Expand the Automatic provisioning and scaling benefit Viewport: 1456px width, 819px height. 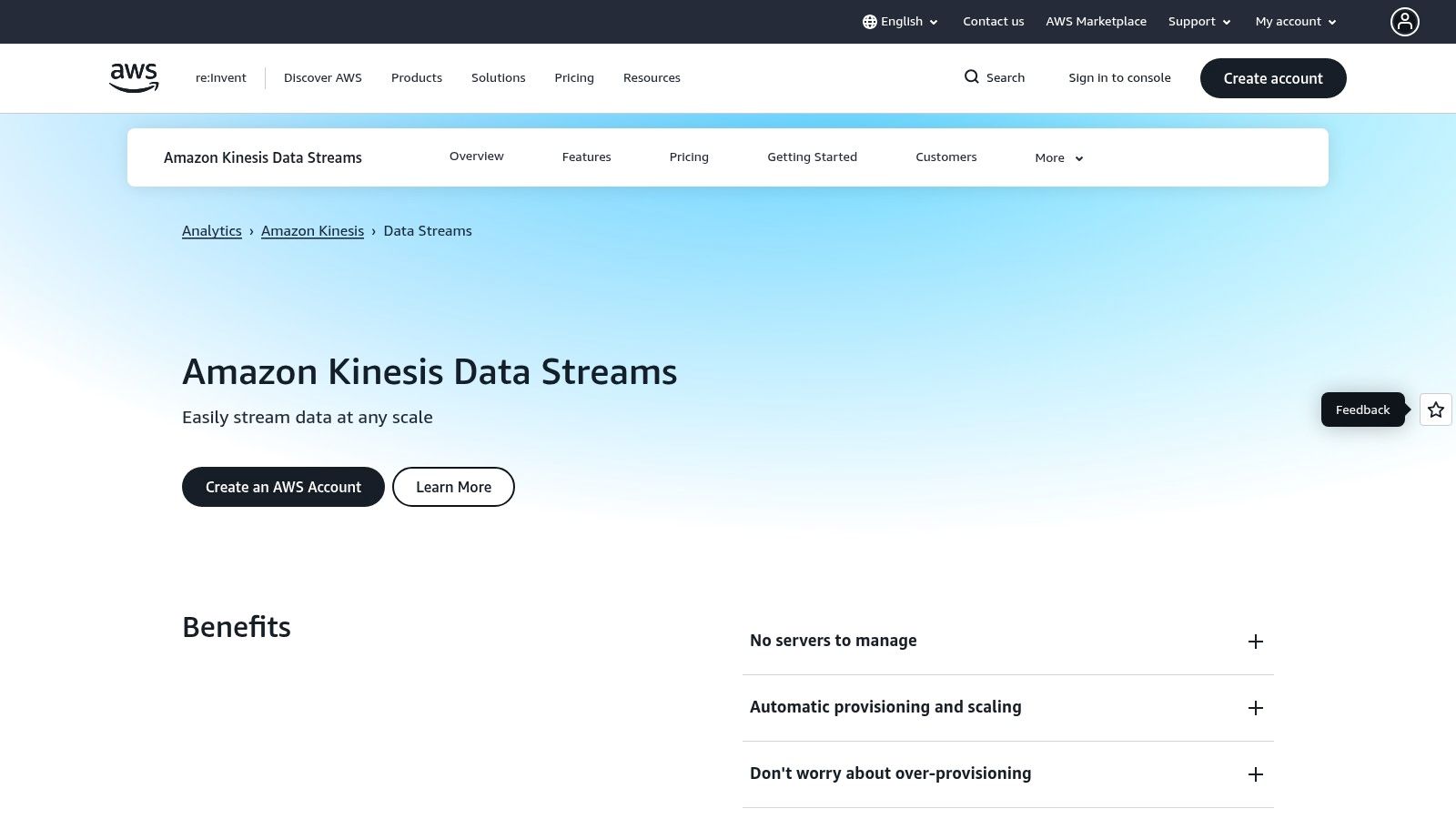(x=1256, y=707)
